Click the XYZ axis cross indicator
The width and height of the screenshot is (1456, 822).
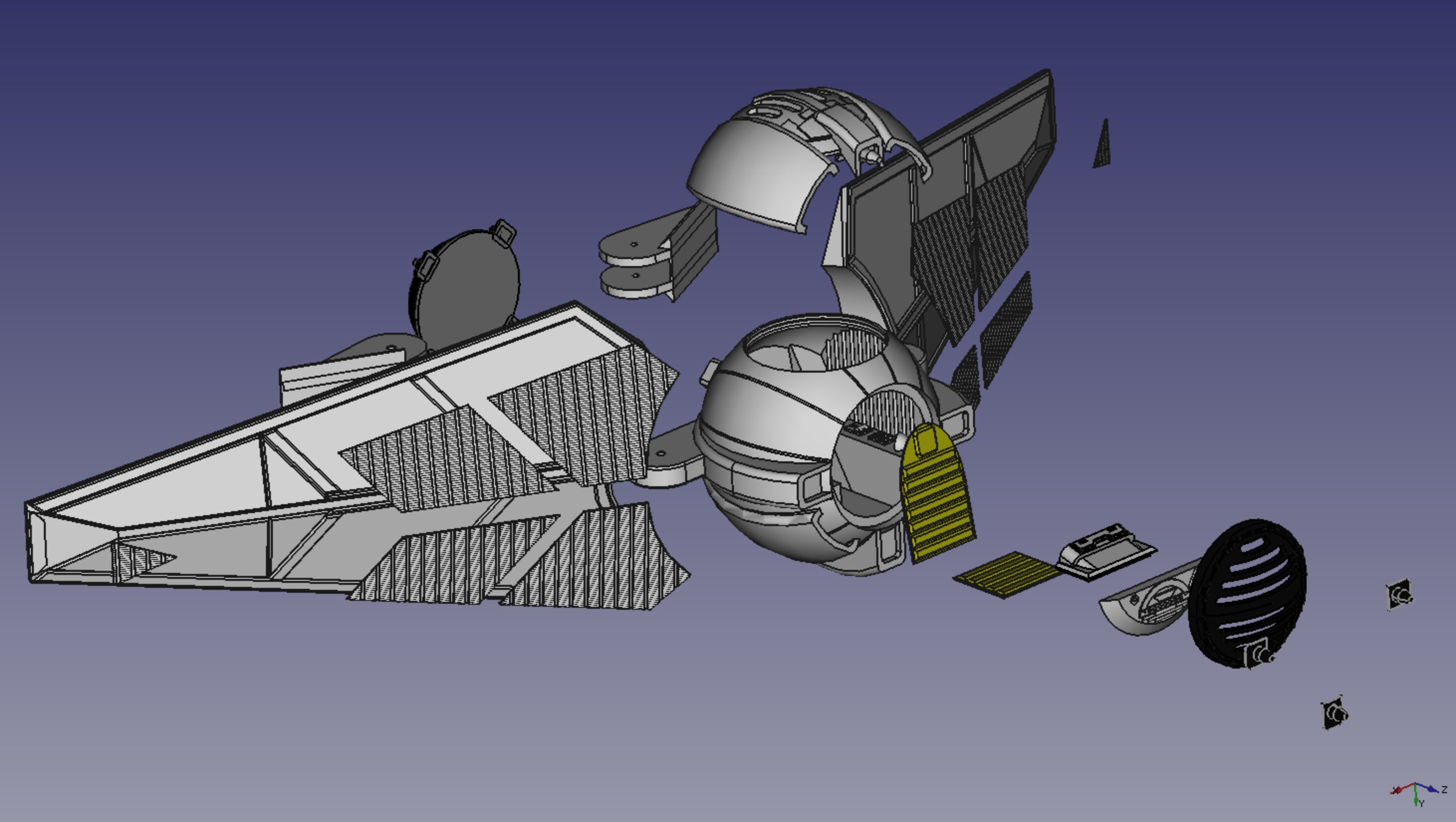tap(1419, 794)
